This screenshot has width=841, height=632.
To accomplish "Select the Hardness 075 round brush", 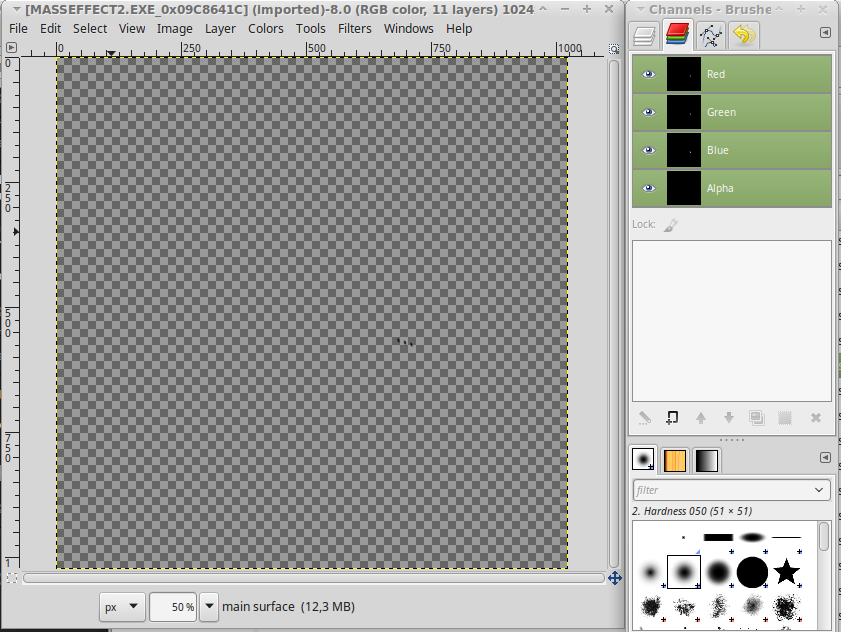I will point(718,572).
